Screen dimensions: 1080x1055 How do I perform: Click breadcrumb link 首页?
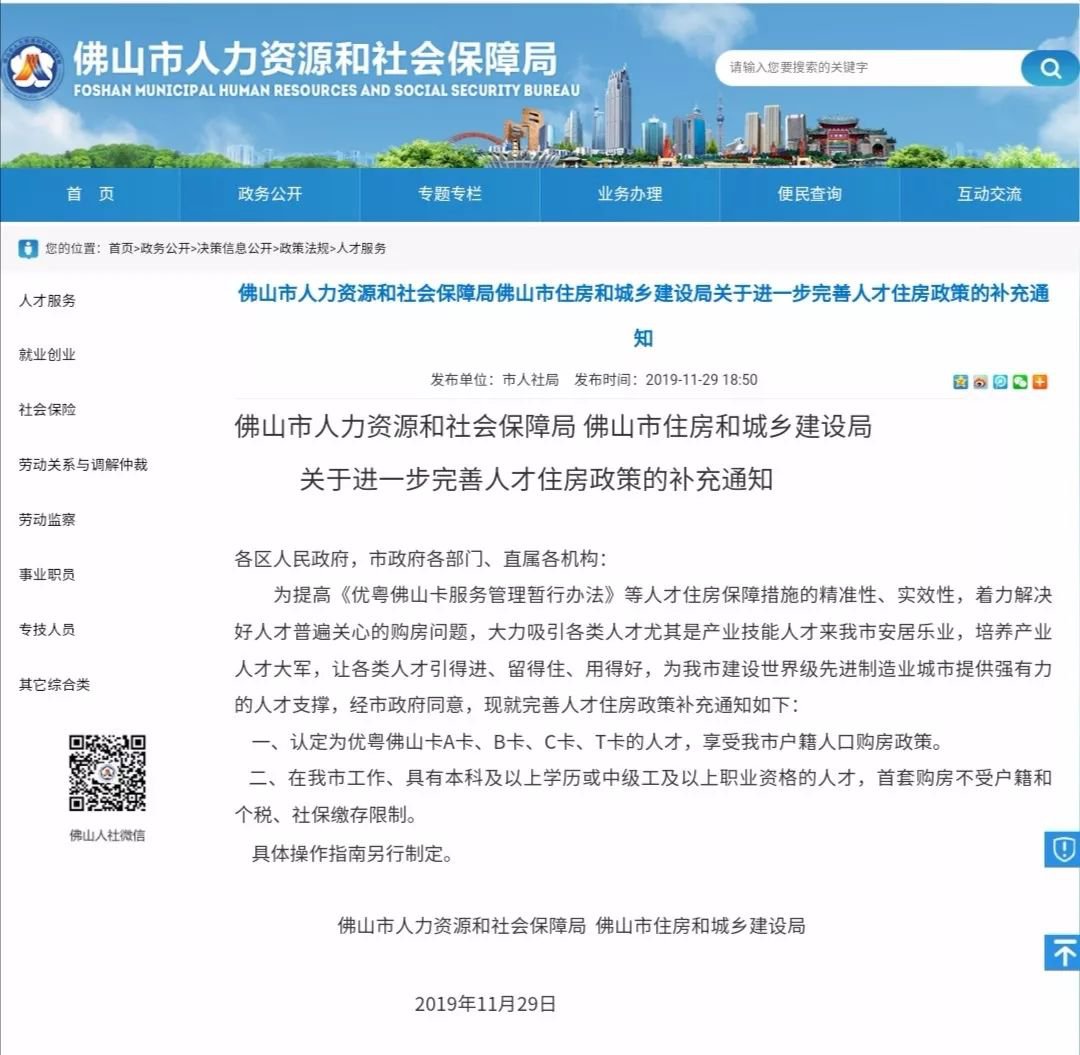coord(121,249)
